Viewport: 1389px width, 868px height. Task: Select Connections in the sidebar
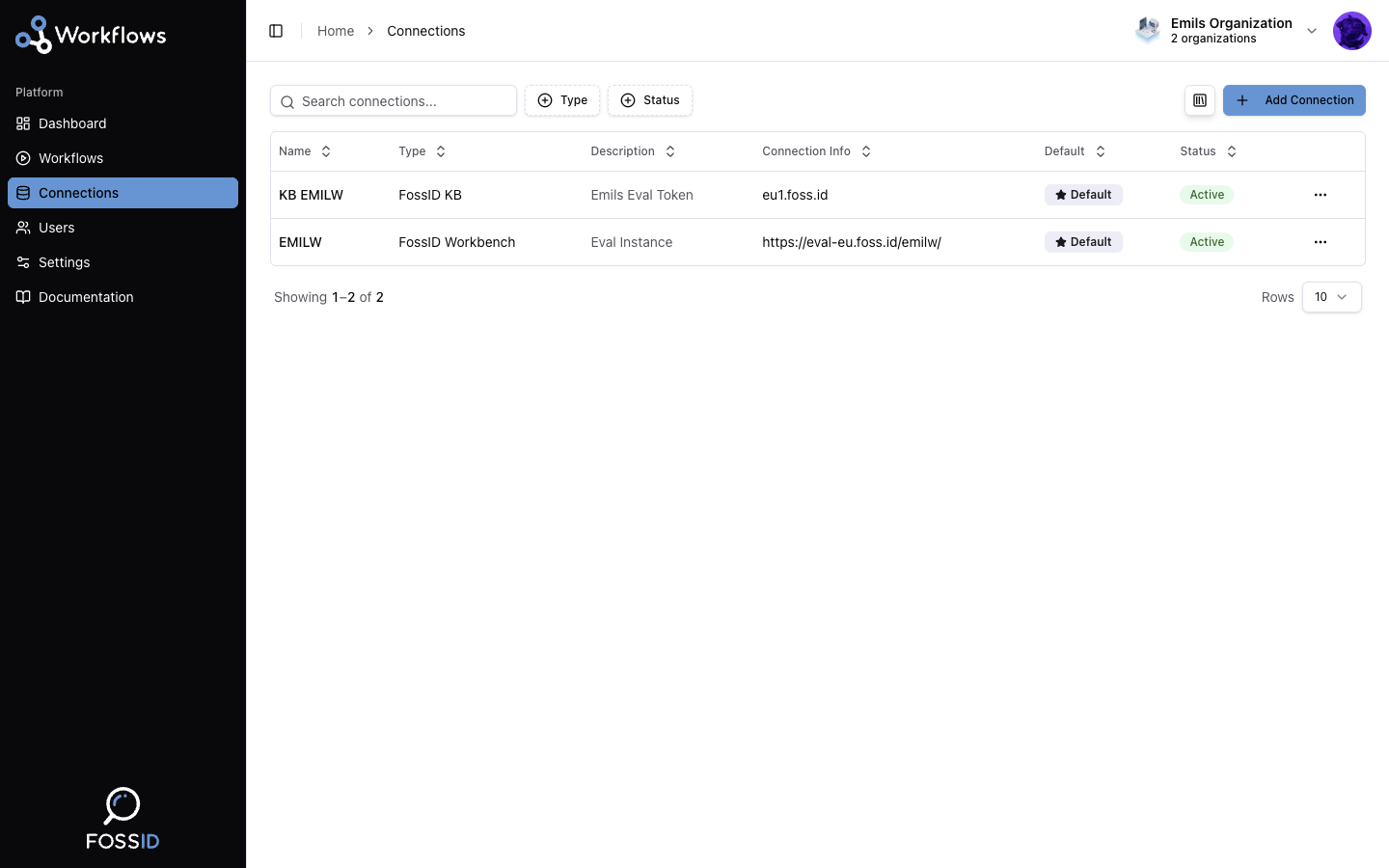pos(123,193)
